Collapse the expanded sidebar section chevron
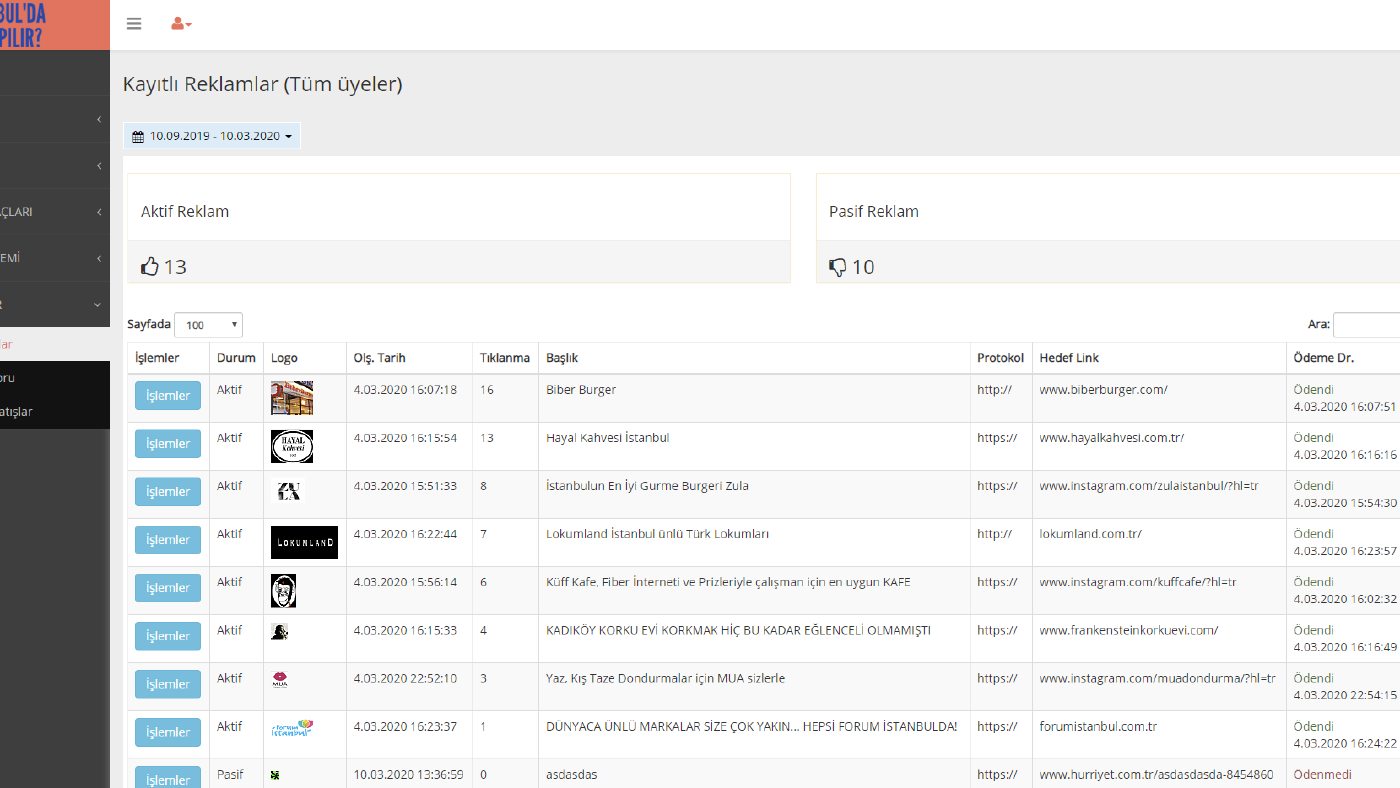1400x788 pixels. click(x=98, y=304)
